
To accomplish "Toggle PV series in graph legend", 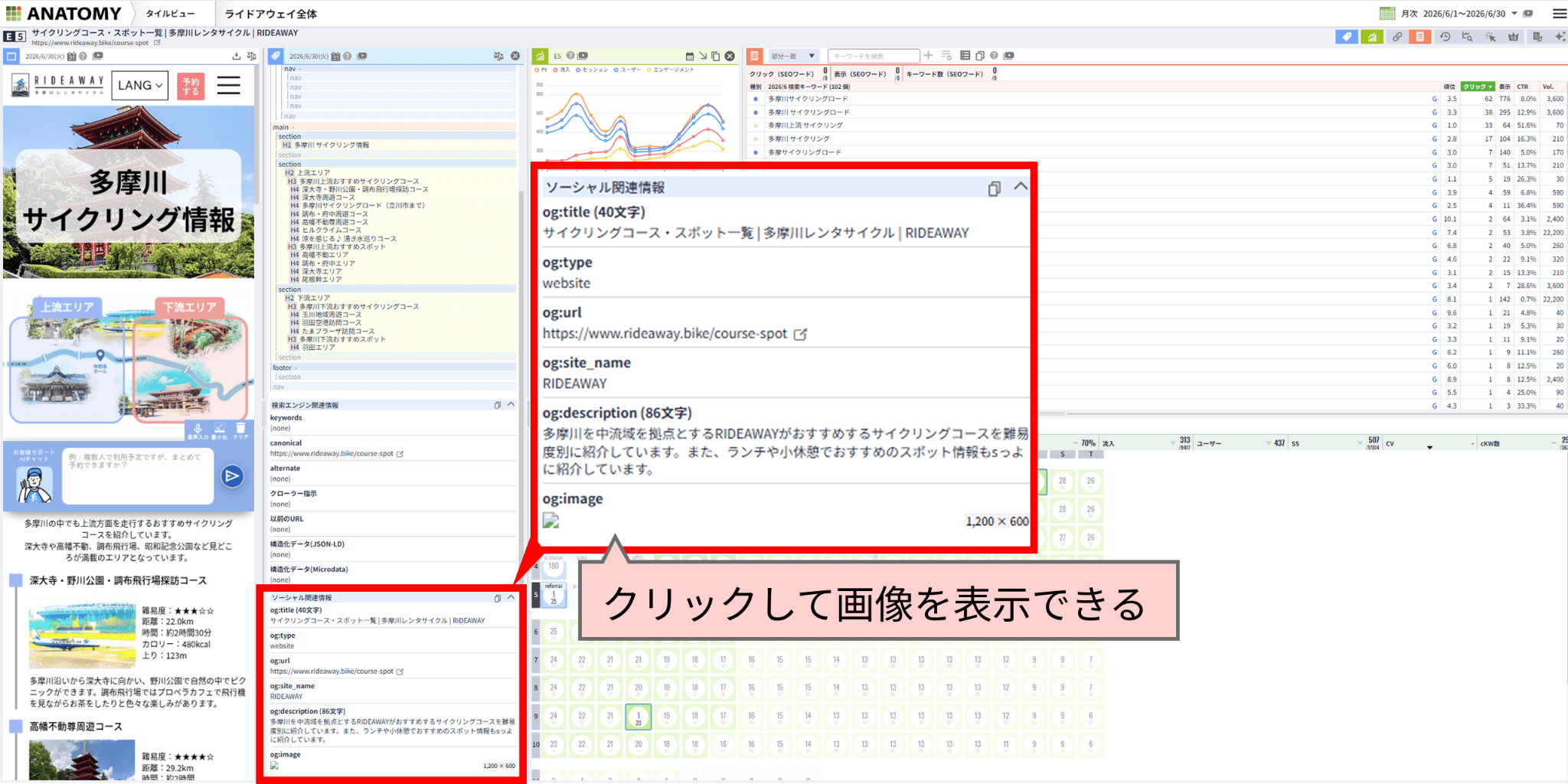I will (x=541, y=70).
